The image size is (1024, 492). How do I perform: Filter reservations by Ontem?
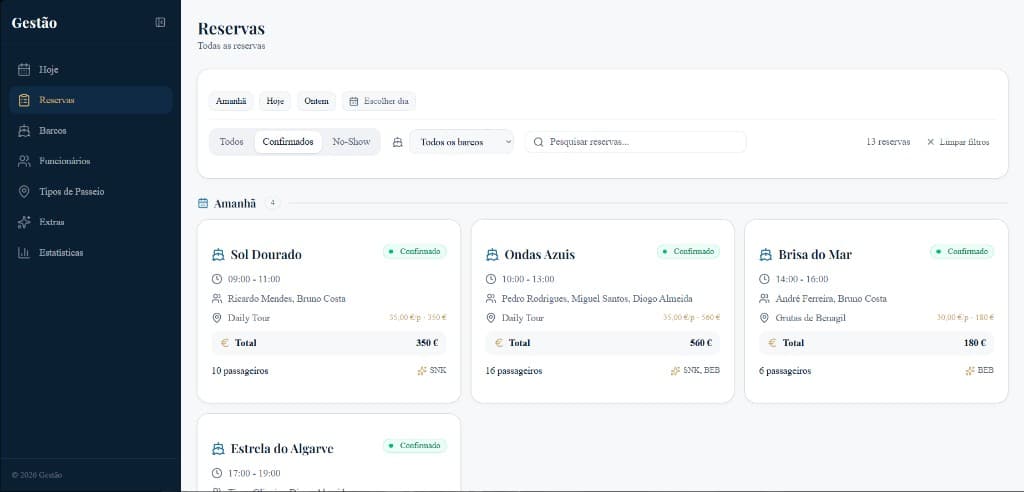pyautogui.click(x=316, y=101)
